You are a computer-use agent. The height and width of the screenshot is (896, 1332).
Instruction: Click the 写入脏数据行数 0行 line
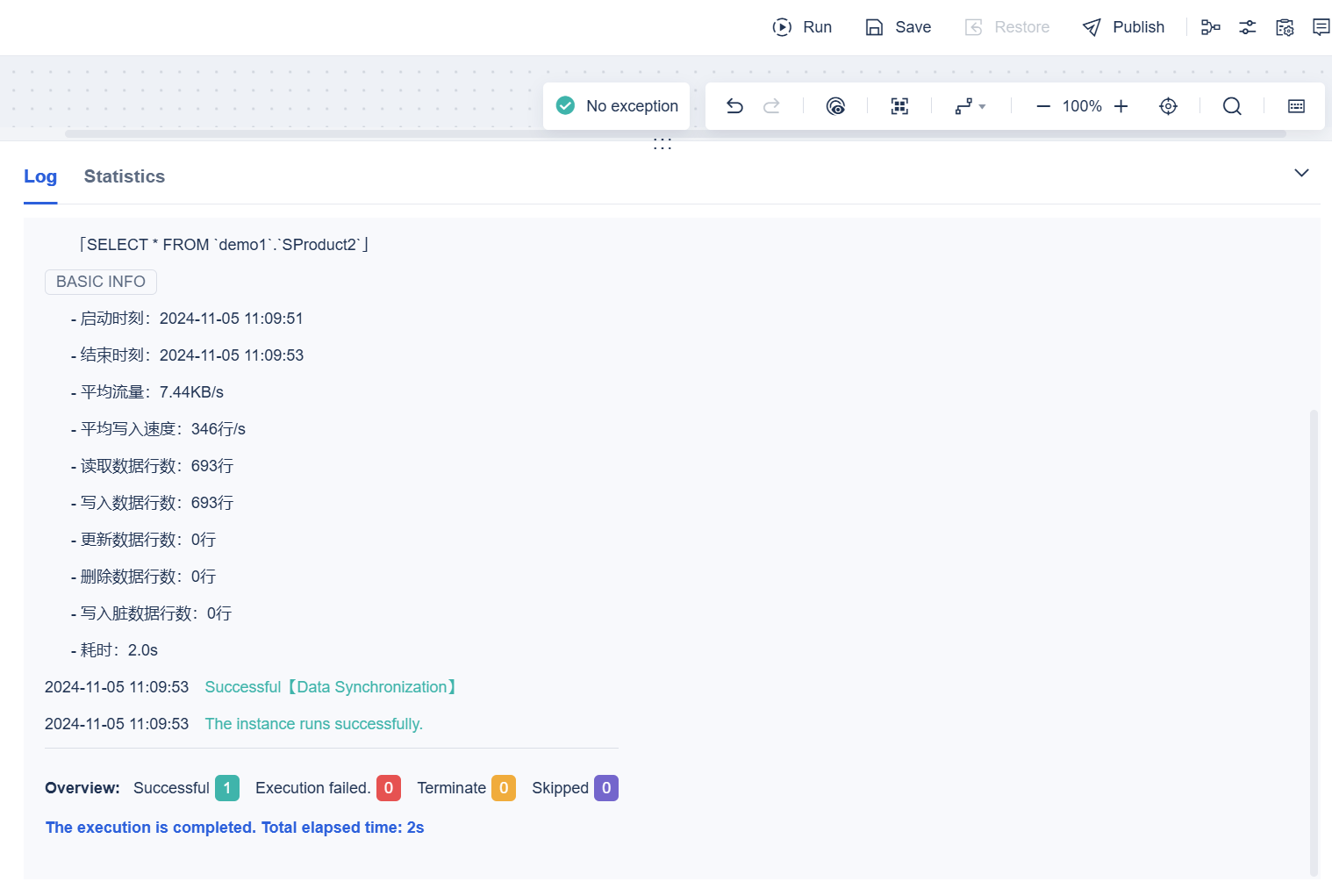click(151, 613)
